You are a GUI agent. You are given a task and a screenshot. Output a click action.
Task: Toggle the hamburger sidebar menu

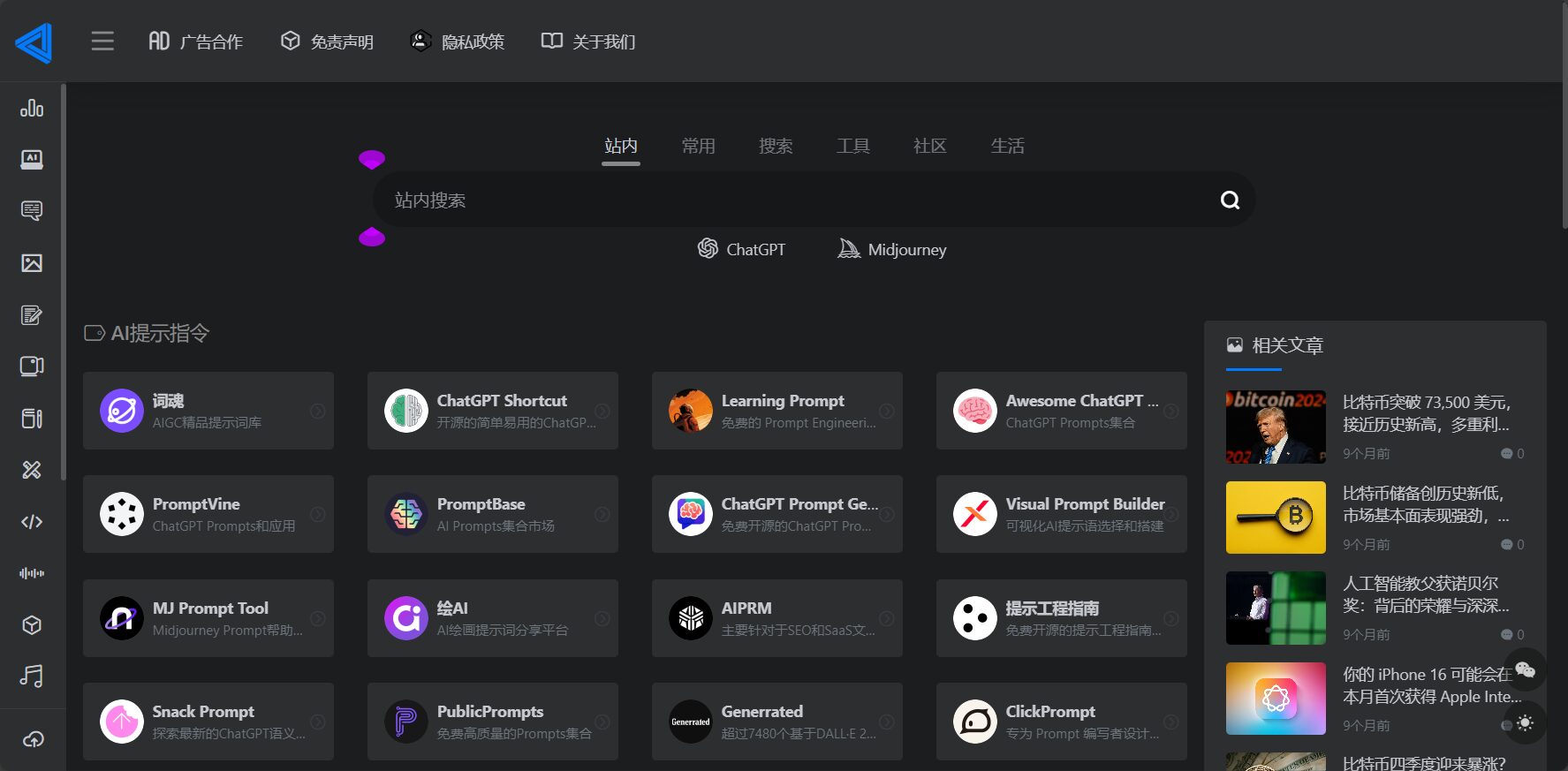pyautogui.click(x=102, y=42)
